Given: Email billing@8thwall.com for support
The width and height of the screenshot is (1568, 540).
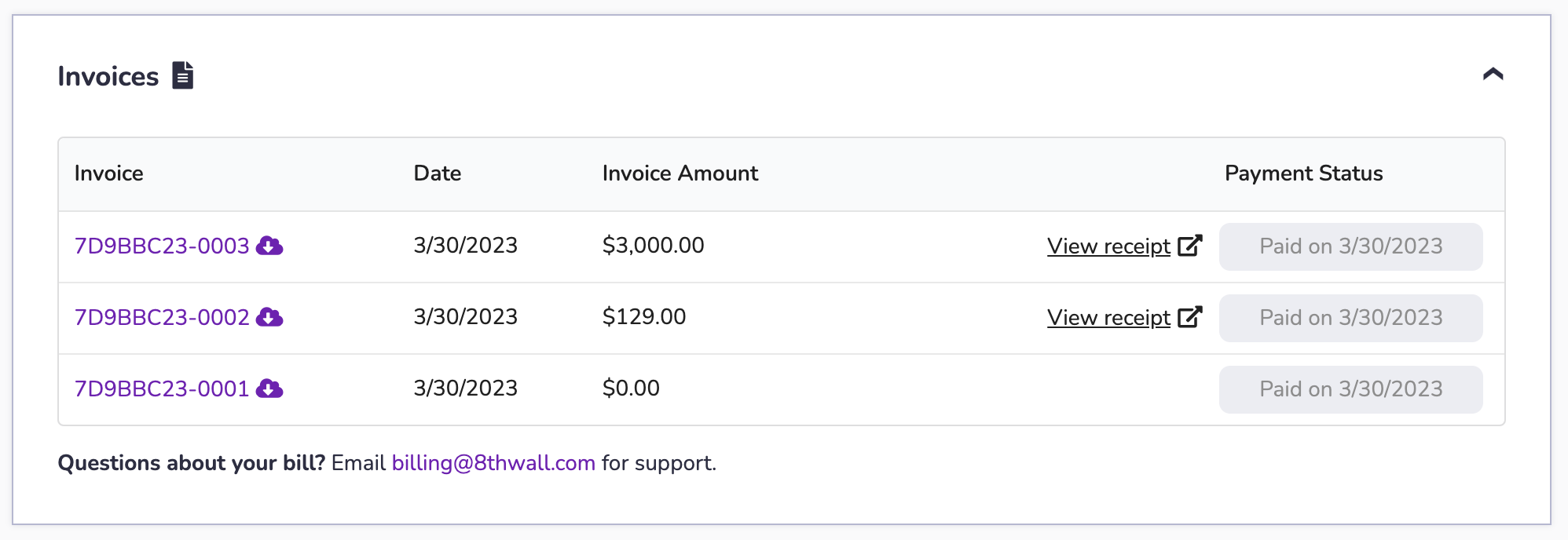Looking at the screenshot, I should (493, 463).
